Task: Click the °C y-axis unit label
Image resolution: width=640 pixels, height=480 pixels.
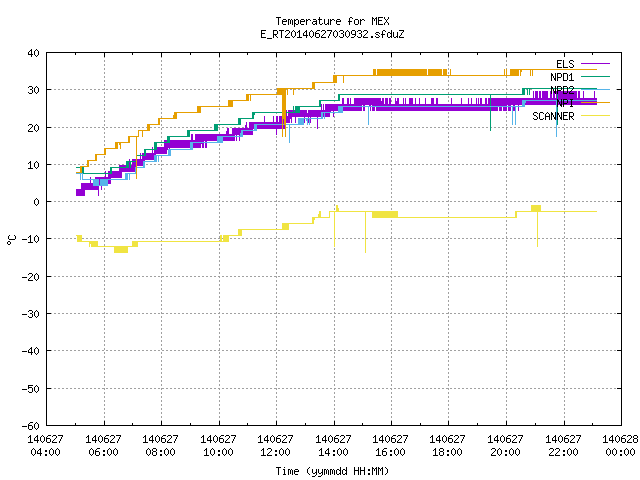Action: (x=11, y=240)
